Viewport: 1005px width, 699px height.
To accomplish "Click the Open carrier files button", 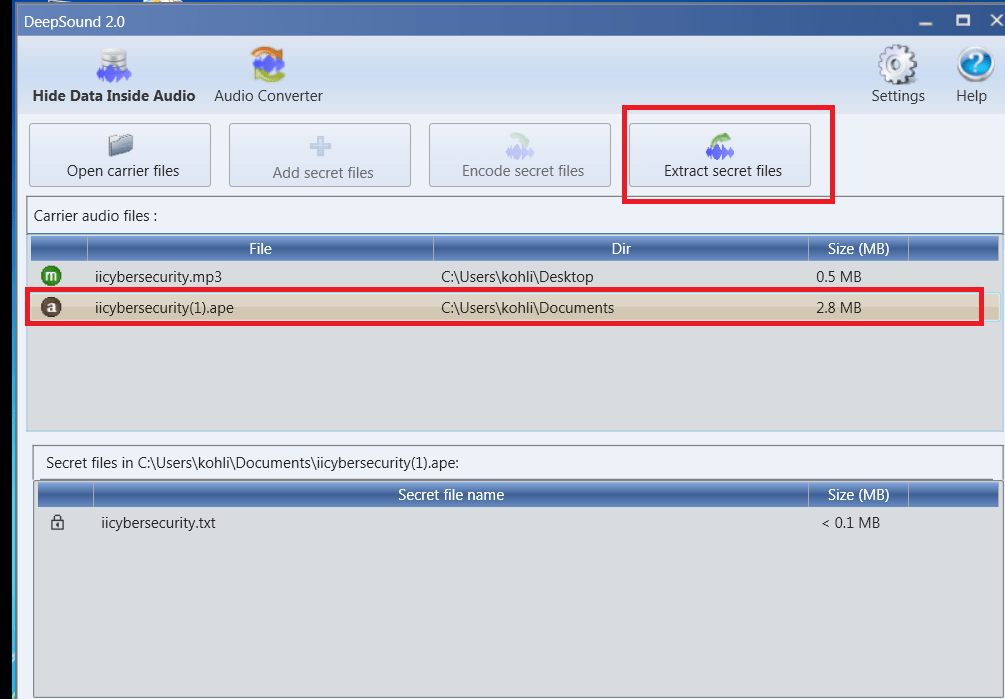I will point(120,155).
